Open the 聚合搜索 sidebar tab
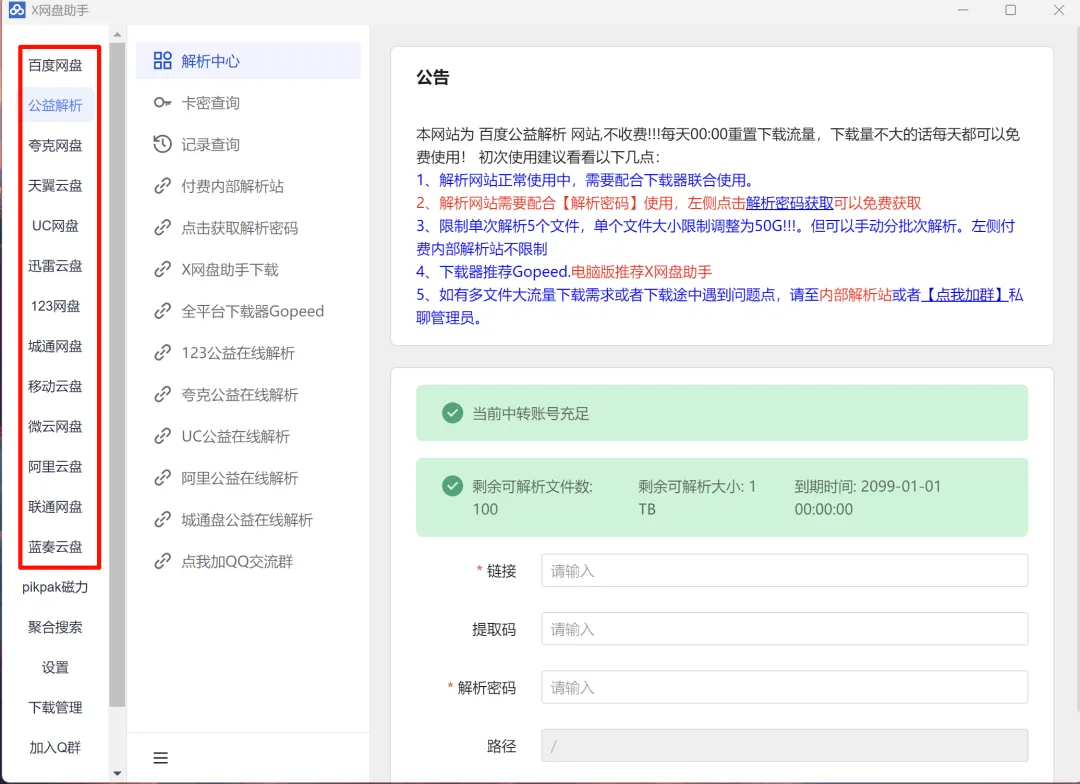1080x784 pixels. click(55, 627)
